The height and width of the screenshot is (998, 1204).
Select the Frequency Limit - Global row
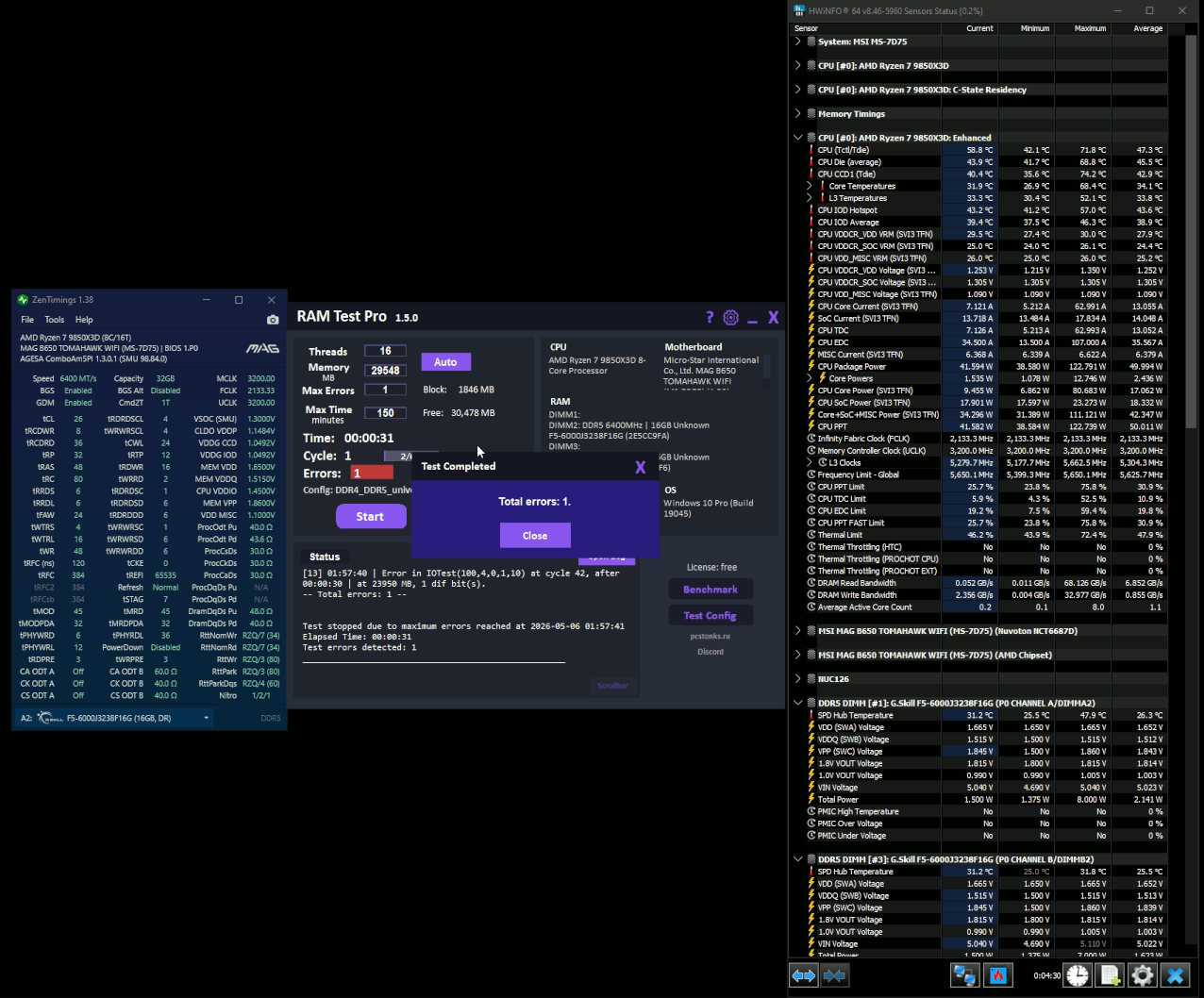(x=987, y=474)
